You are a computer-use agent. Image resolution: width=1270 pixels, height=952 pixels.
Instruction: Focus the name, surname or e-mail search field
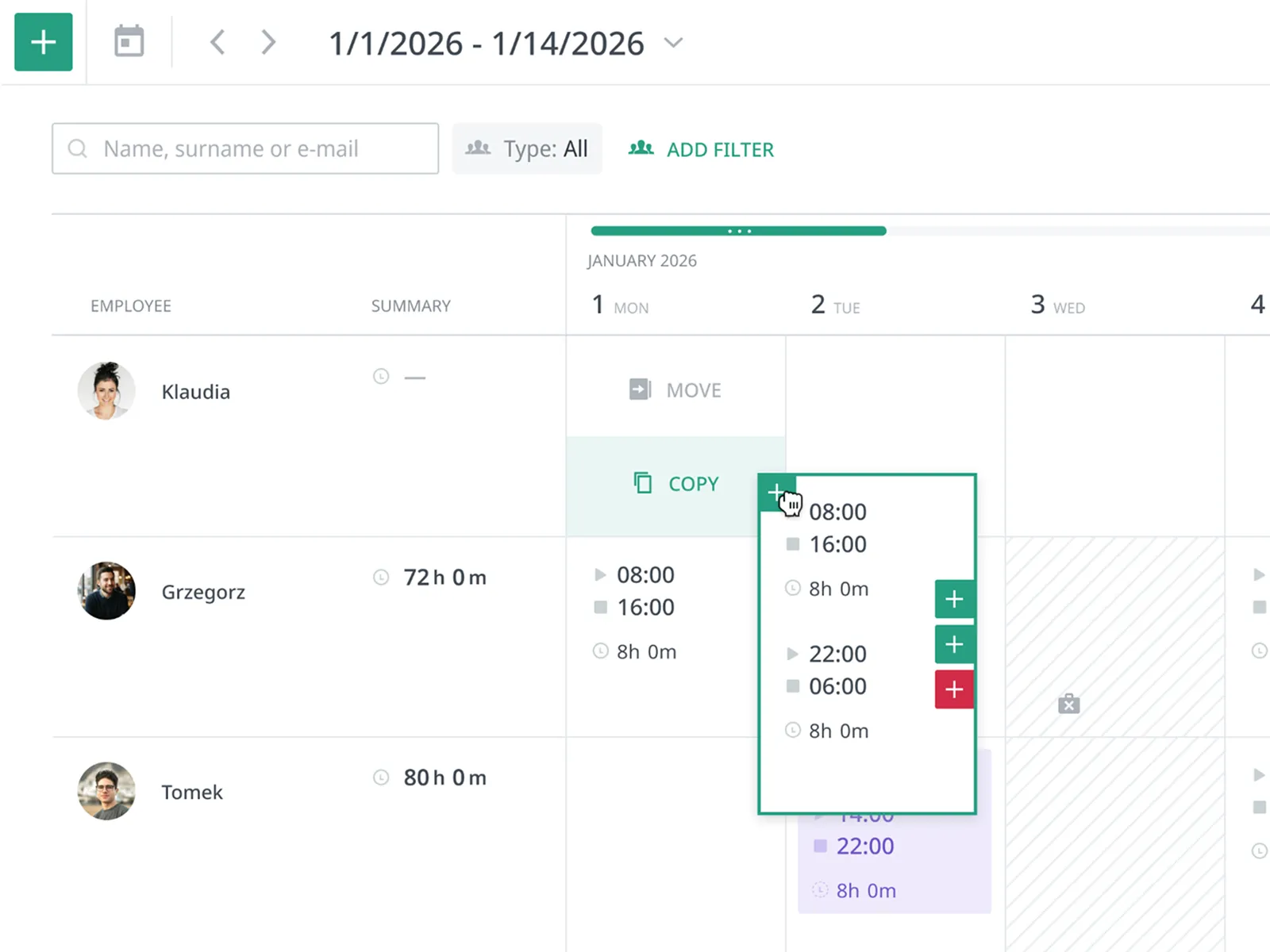245,148
